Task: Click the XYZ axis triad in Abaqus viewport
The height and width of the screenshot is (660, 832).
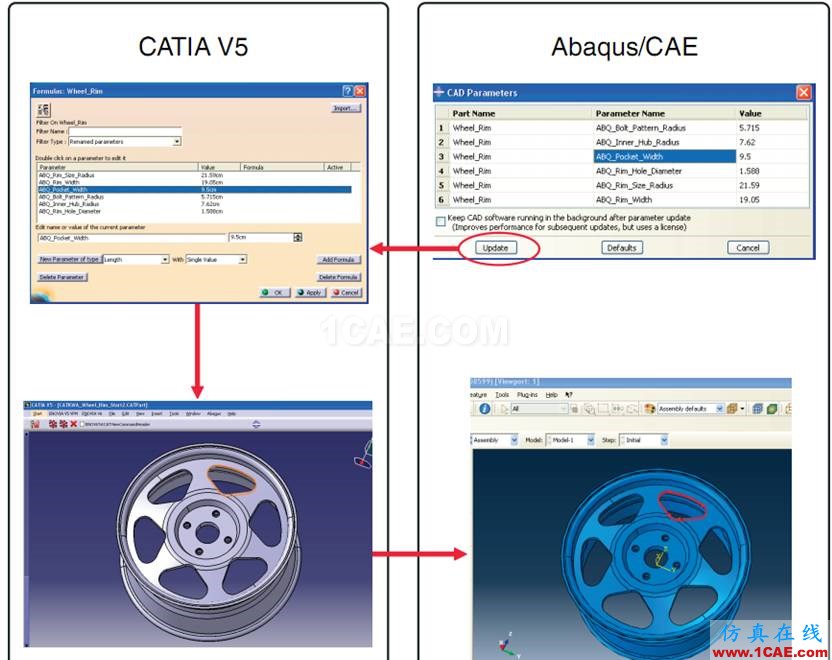Action: pyautogui.click(x=509, y=646)
